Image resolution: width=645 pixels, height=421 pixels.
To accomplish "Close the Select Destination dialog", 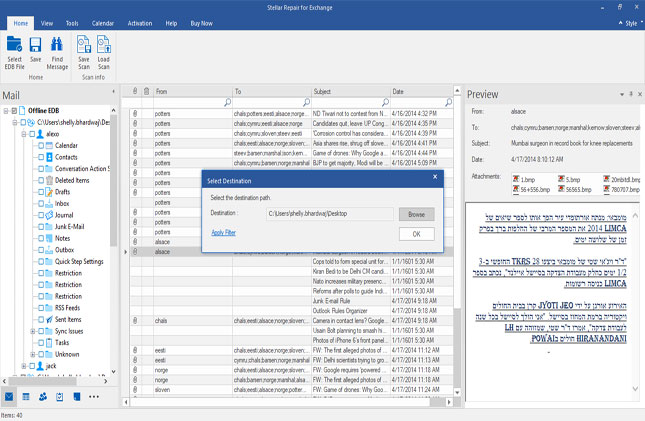I will pos(435,177).
